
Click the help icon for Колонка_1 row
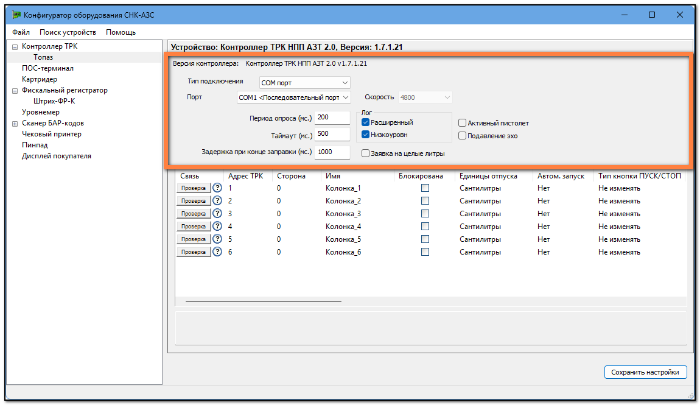[217, 188]
